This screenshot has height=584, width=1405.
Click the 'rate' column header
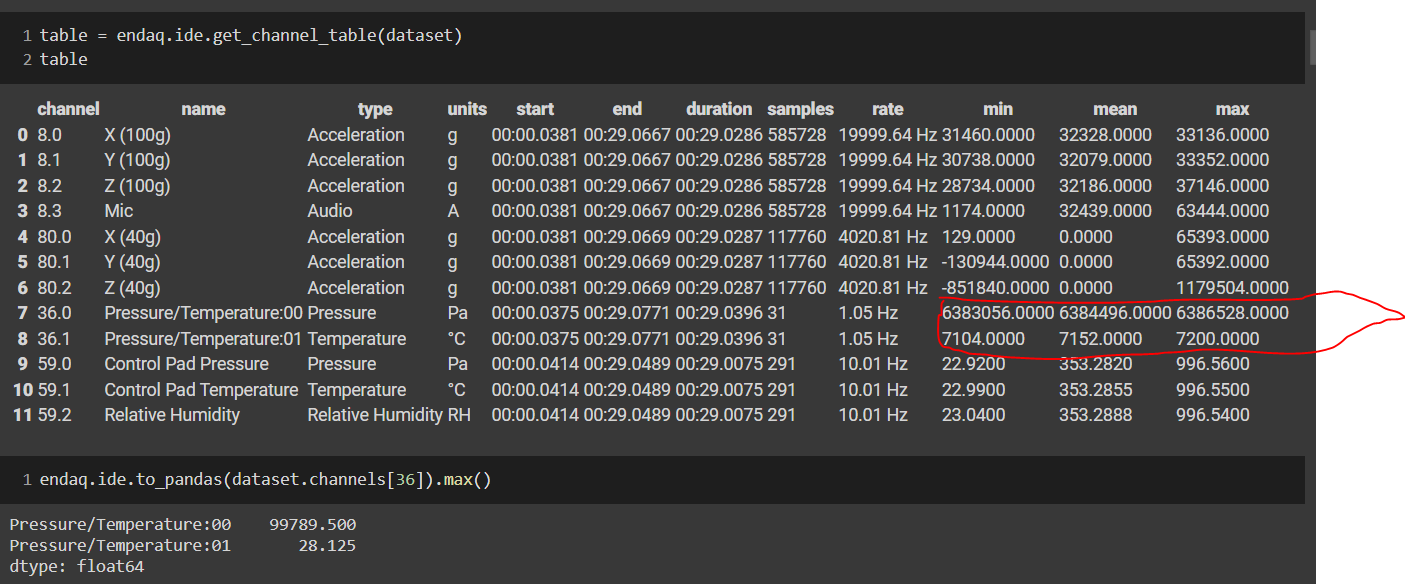pyautogui.click(x=886, y=108)
